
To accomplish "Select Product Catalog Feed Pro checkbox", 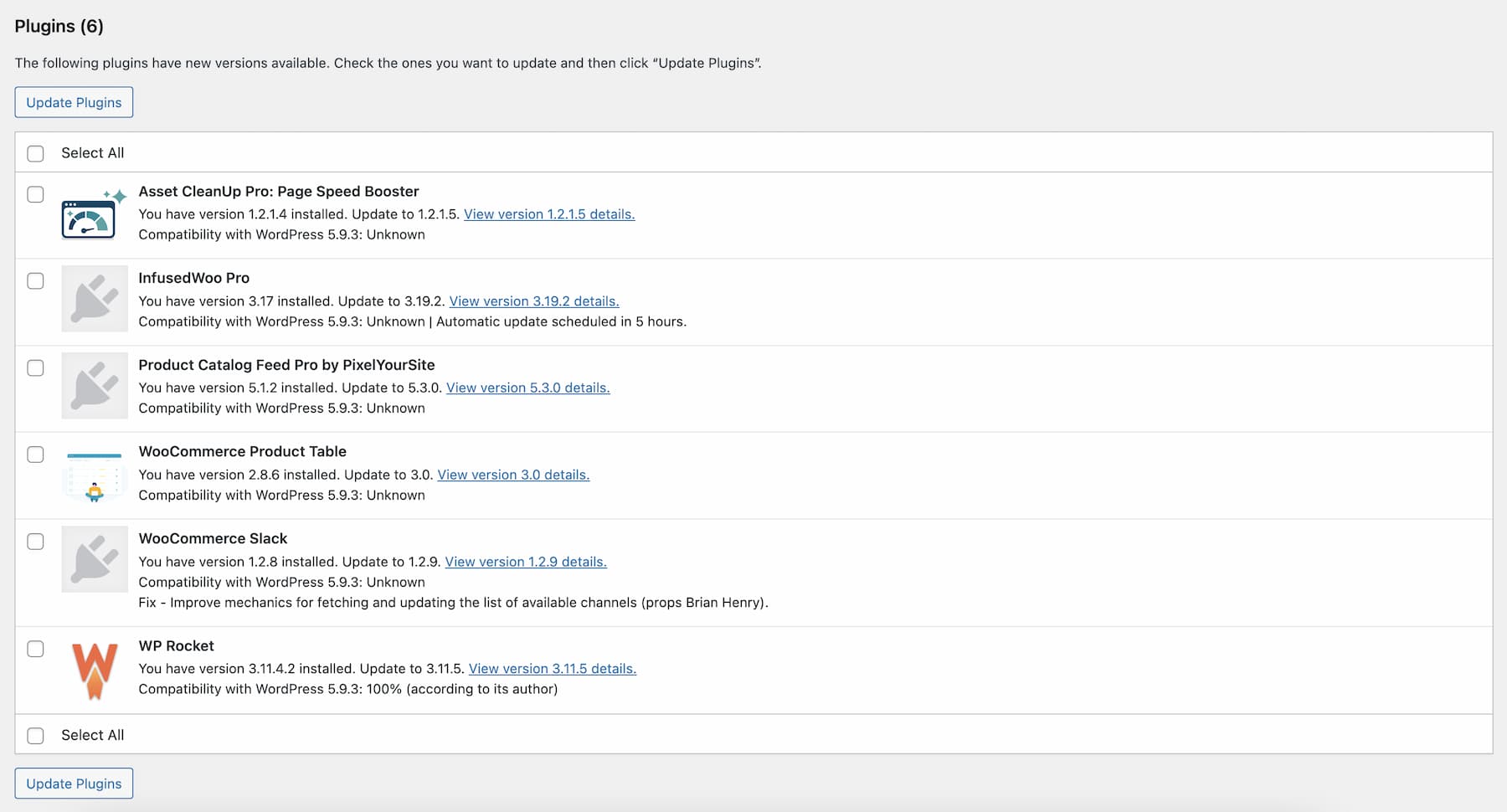I will click(x=35, y=368).
